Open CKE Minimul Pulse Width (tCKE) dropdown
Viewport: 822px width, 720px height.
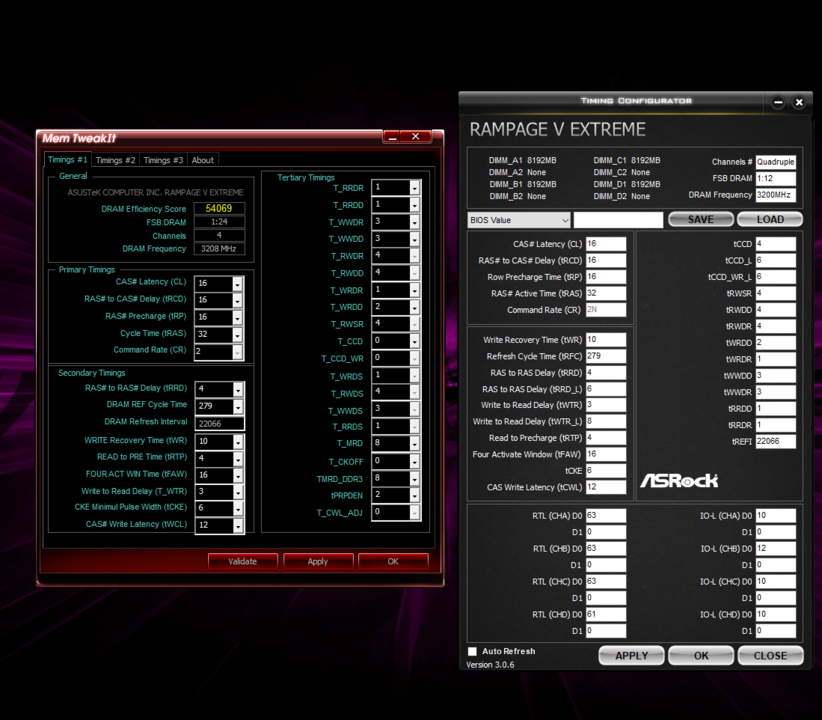(x=238, y=509)
